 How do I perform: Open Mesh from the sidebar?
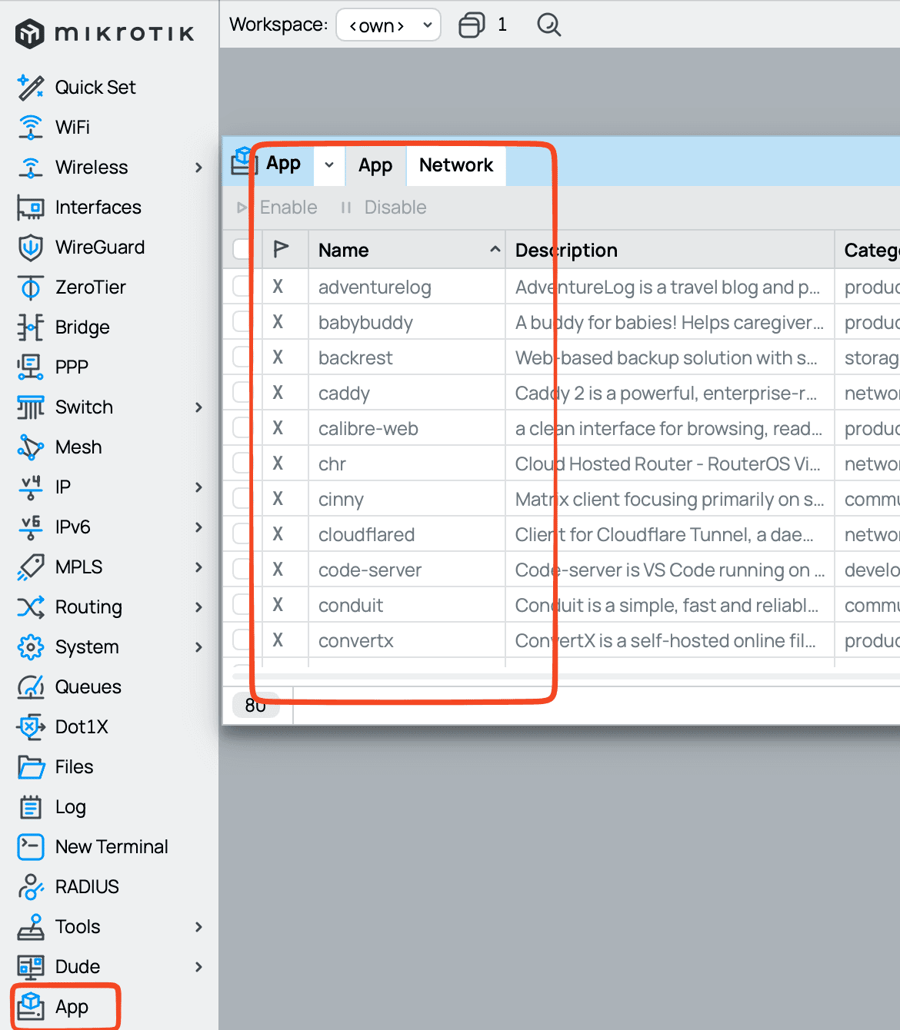tap(59, 447)
